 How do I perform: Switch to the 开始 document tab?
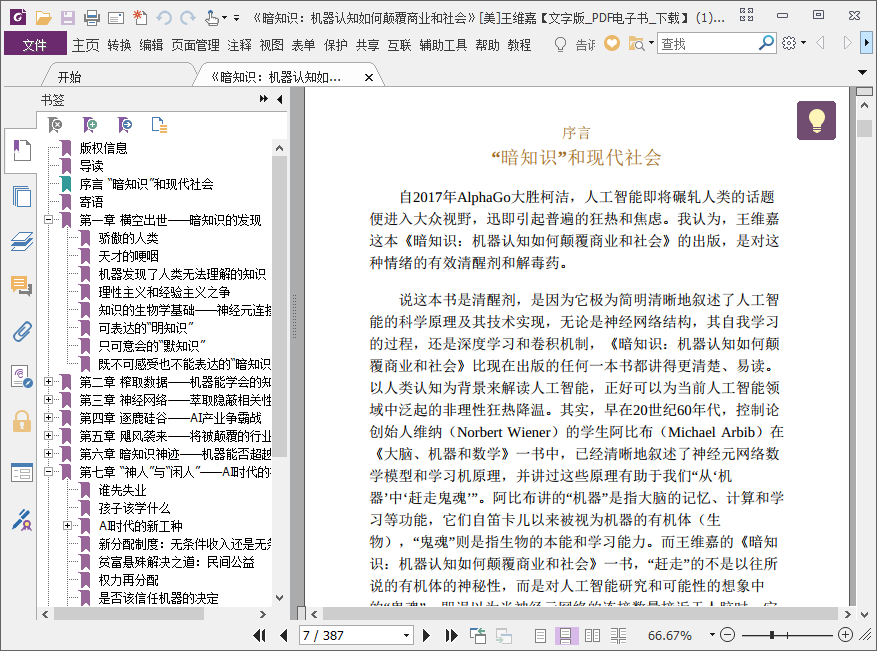coord(69,77)
